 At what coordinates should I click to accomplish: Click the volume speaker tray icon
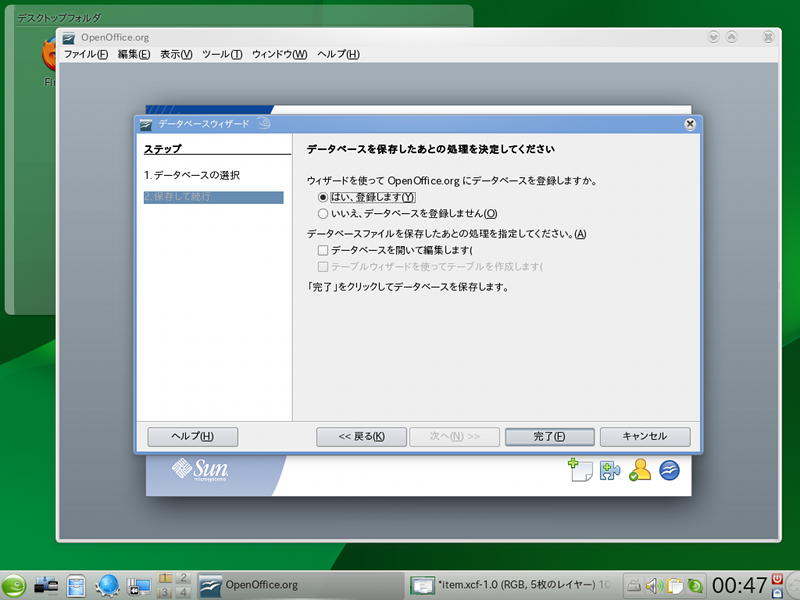pos(654,585)
